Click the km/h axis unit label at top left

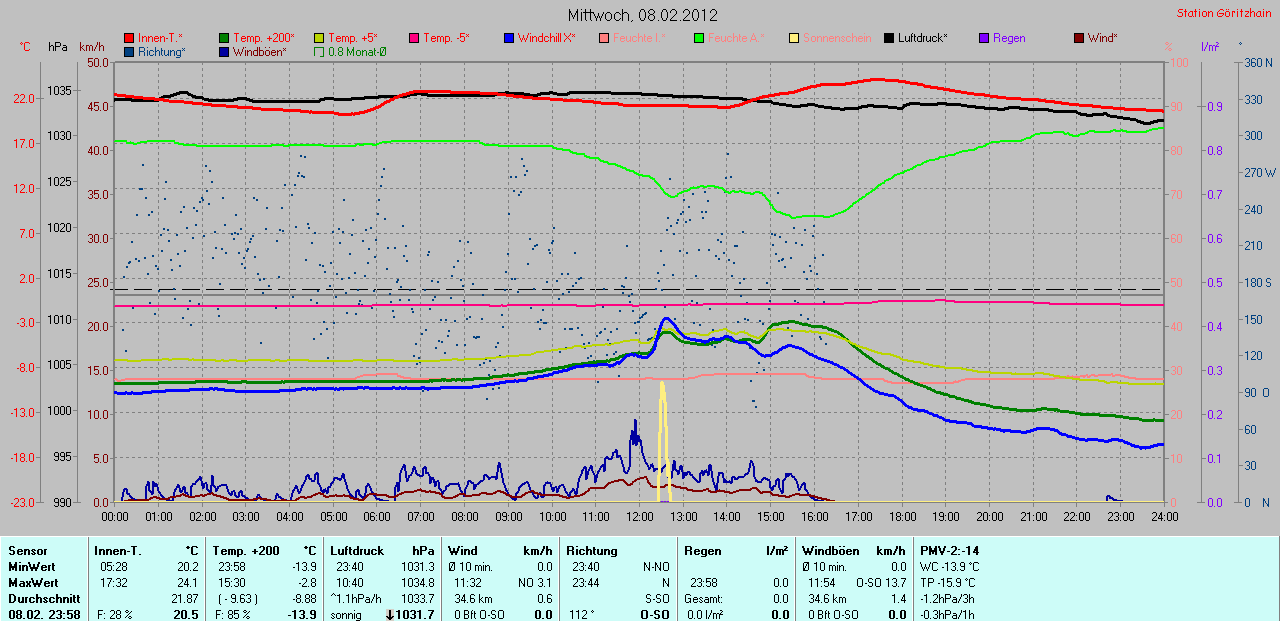91,47
